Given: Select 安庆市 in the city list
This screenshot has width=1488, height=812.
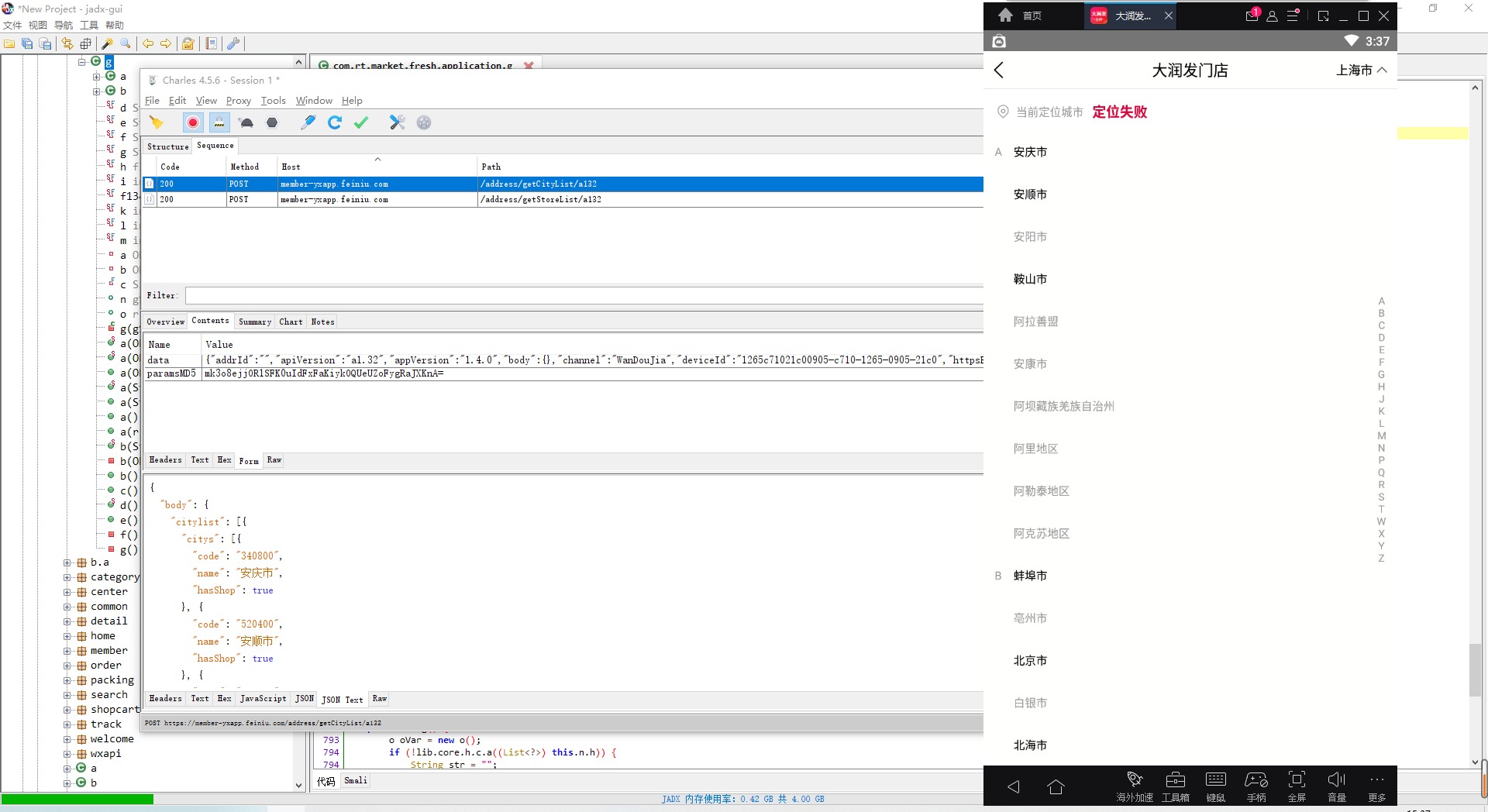Looking at the screenshot, I should coord(1030,153).
